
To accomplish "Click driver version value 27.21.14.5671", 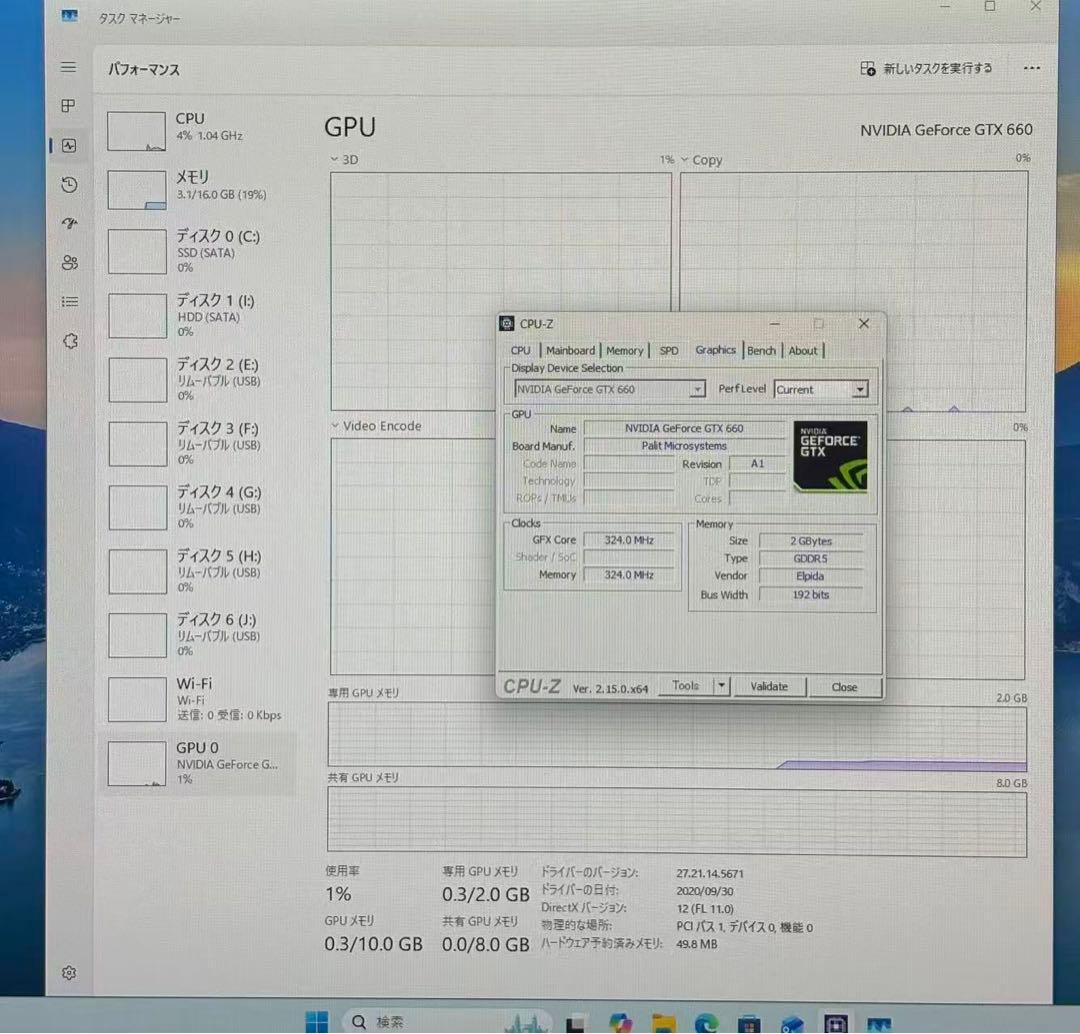I will [x=709, y=873].
